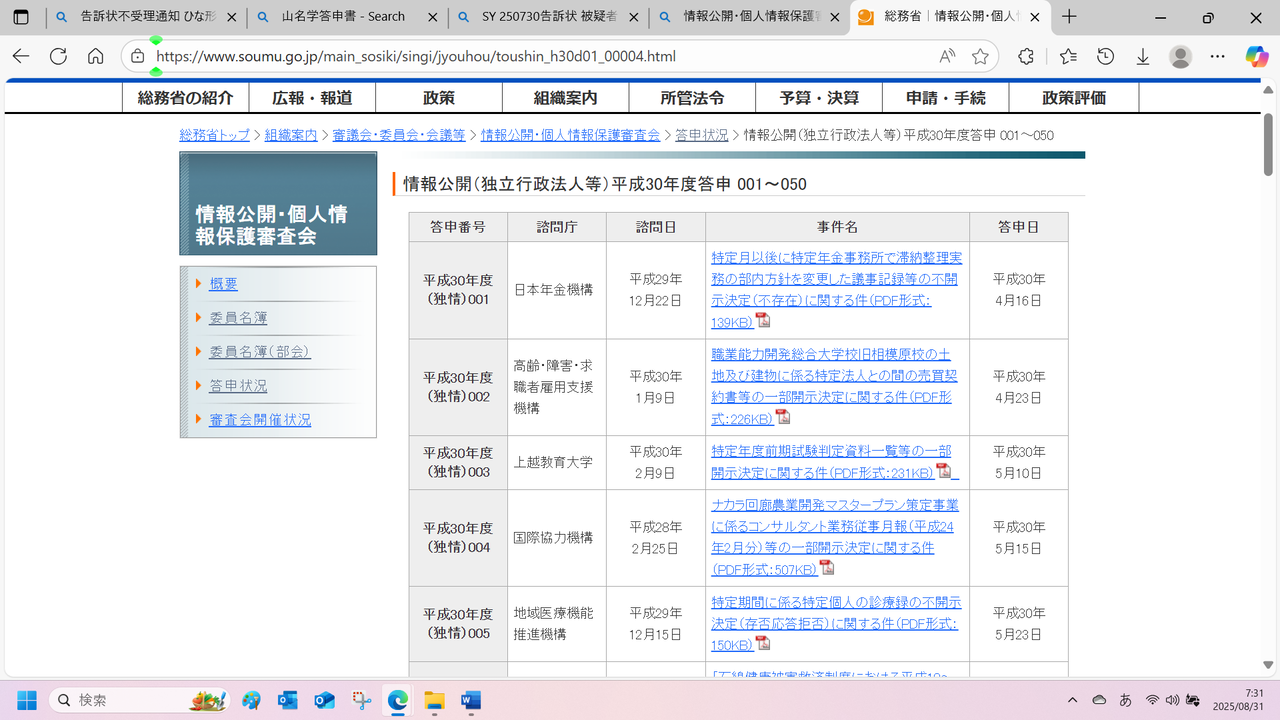Open 政策評価 navigation menu
This screenshot has width=1280, height=720.
pos(1074,97)
